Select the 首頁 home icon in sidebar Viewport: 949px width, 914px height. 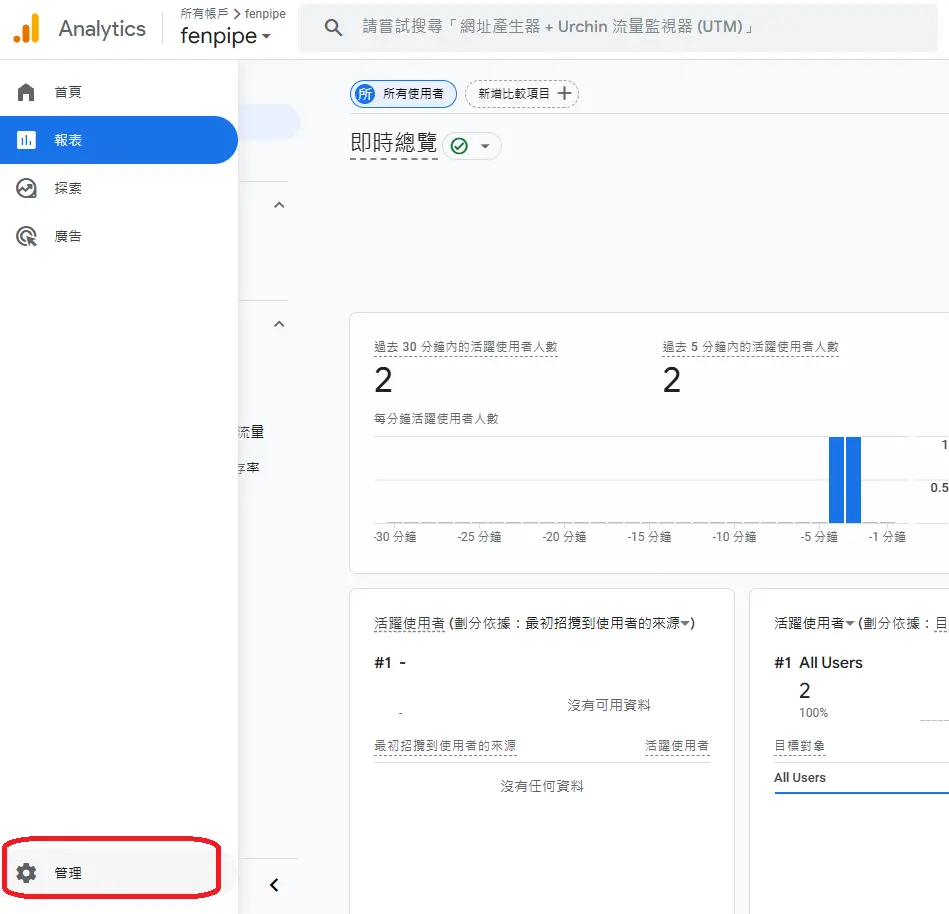pos(24,92)
